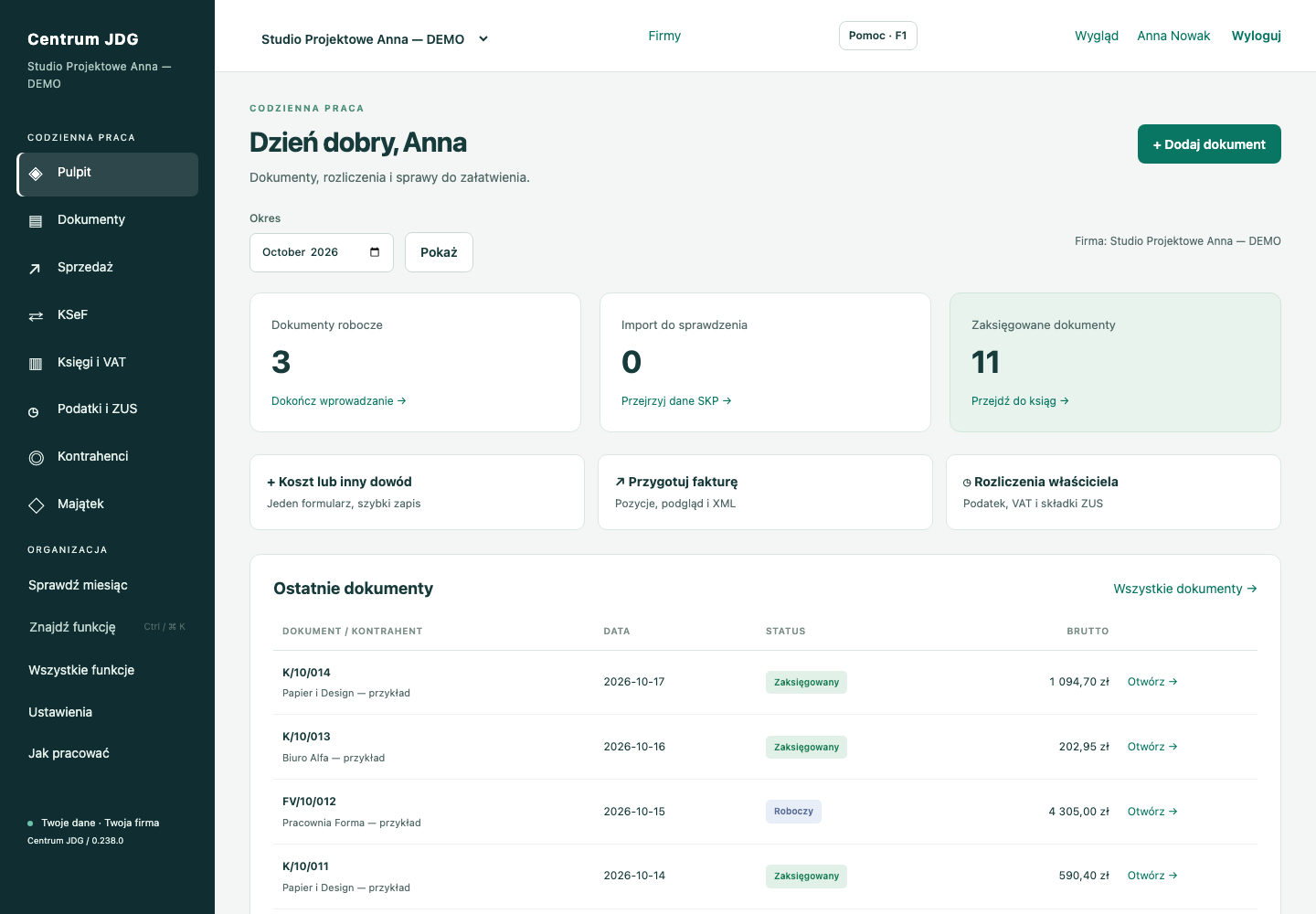The image size is (1316, 914).
Task: Click the Majątek diamond outline icon
Action: pos(36,505)
